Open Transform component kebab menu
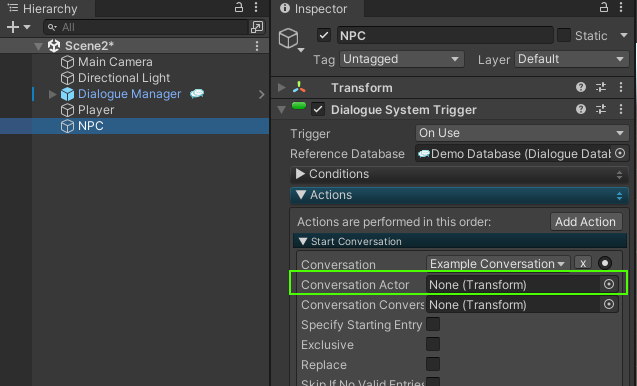This screenshot has width=637, height=386. (x=621, y=87)
